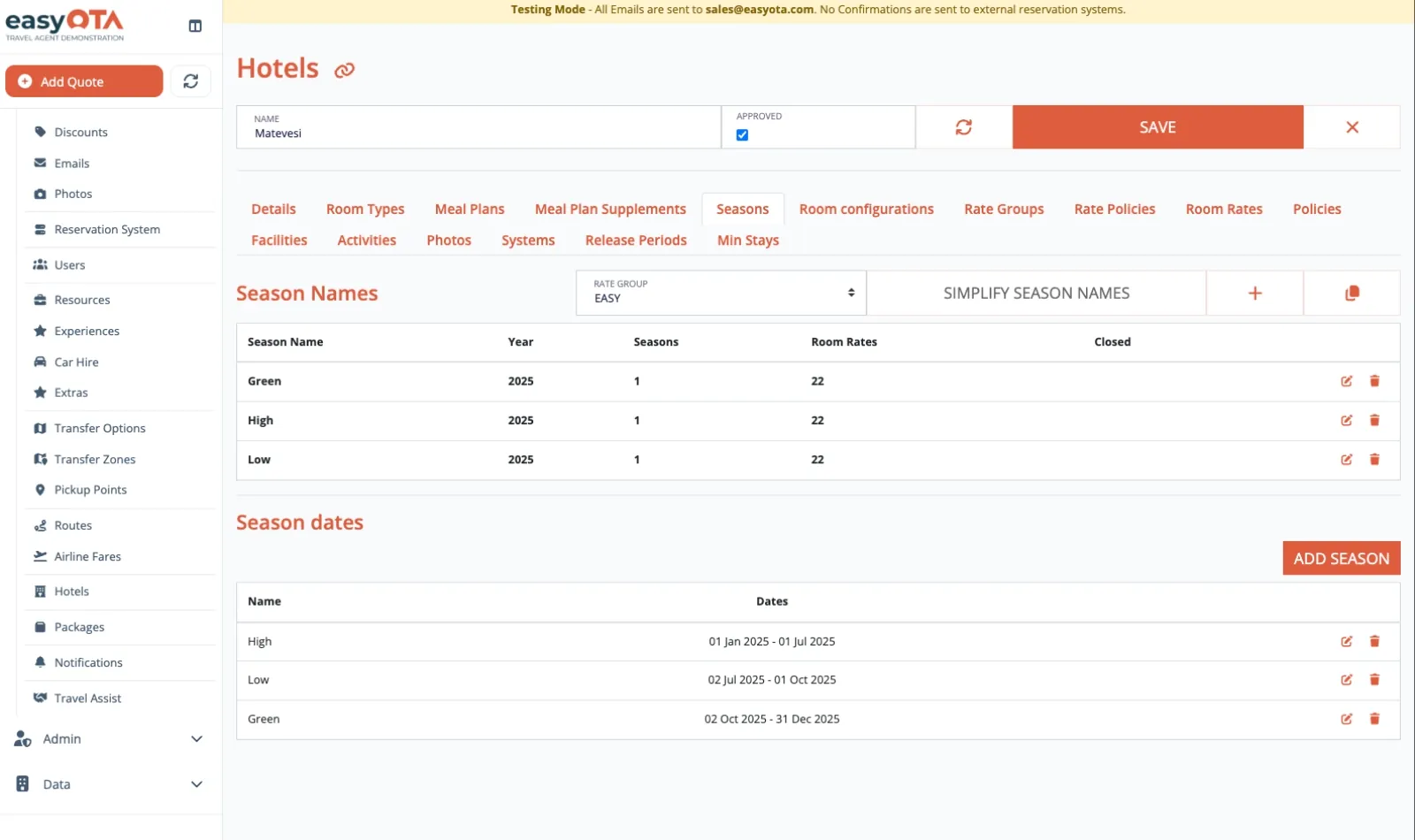Delete the Low season name row

[1374, 459]
